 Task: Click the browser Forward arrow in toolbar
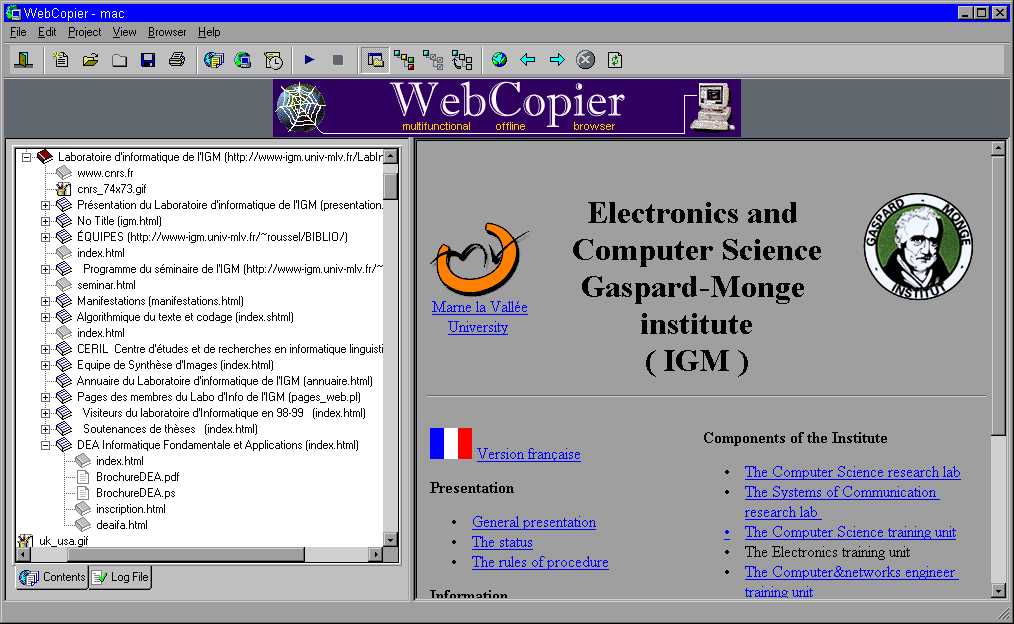pyautogui.click(x=557, y=60)
